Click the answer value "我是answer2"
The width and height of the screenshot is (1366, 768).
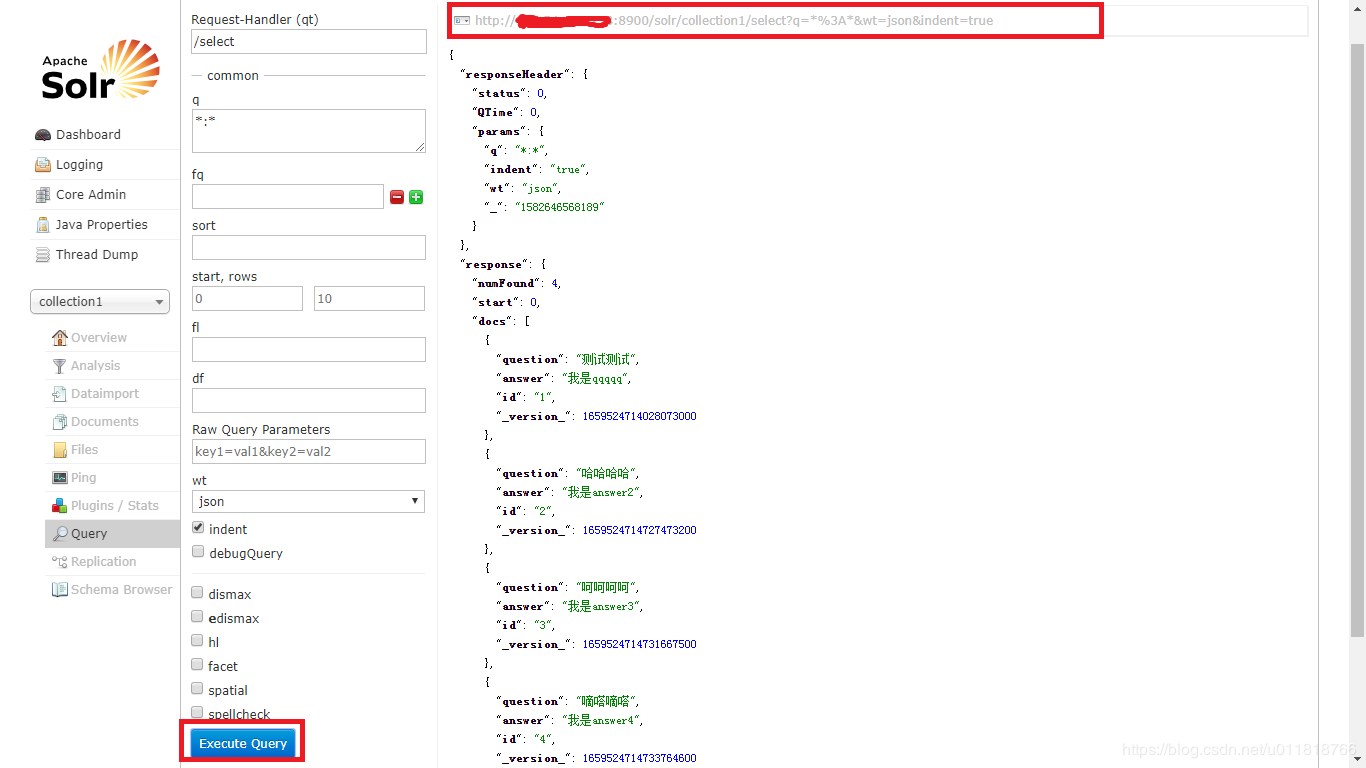tap(601, 492)
